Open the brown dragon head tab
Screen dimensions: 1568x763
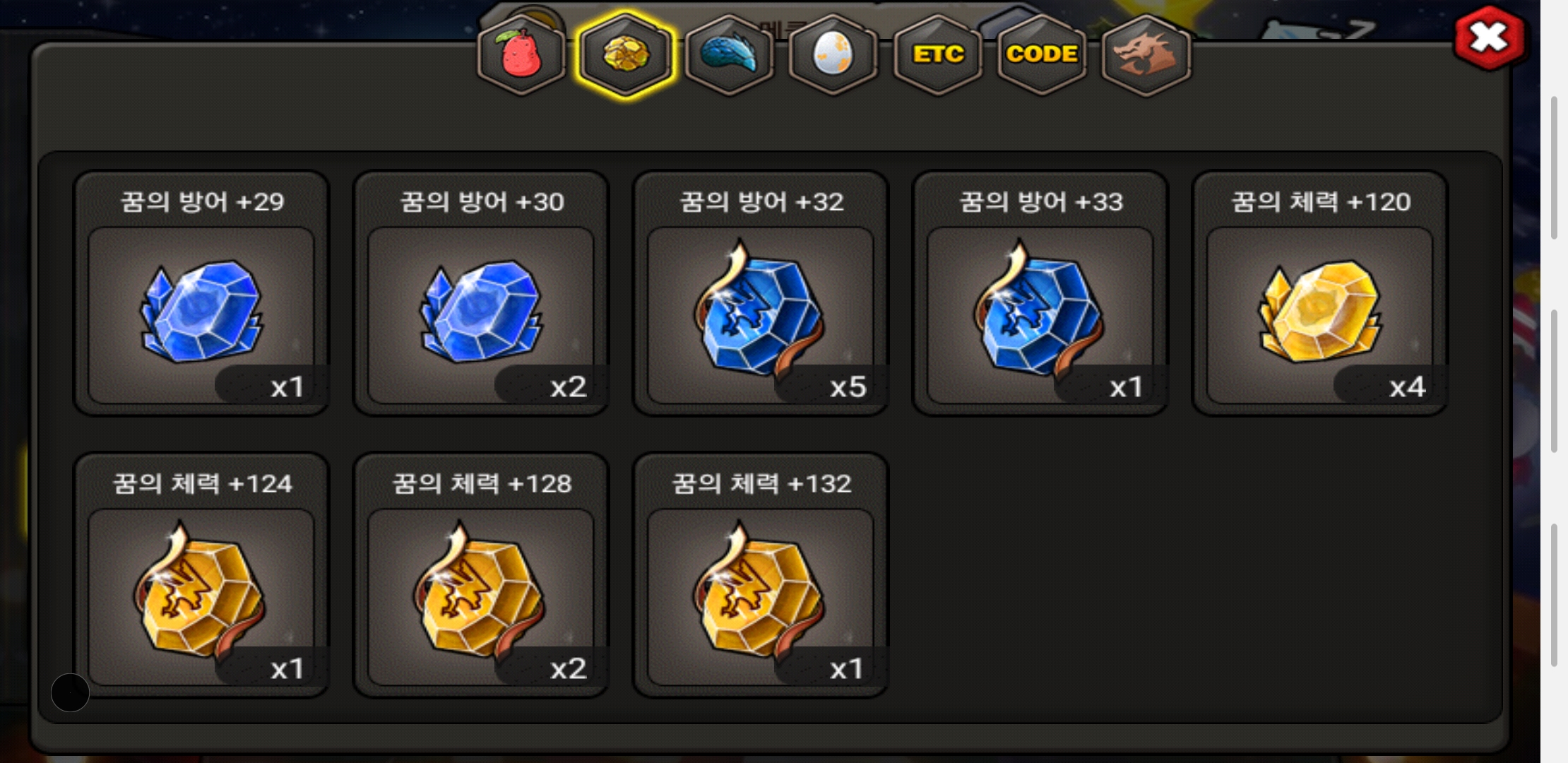pyautogui.click(x=1145, y=55)
